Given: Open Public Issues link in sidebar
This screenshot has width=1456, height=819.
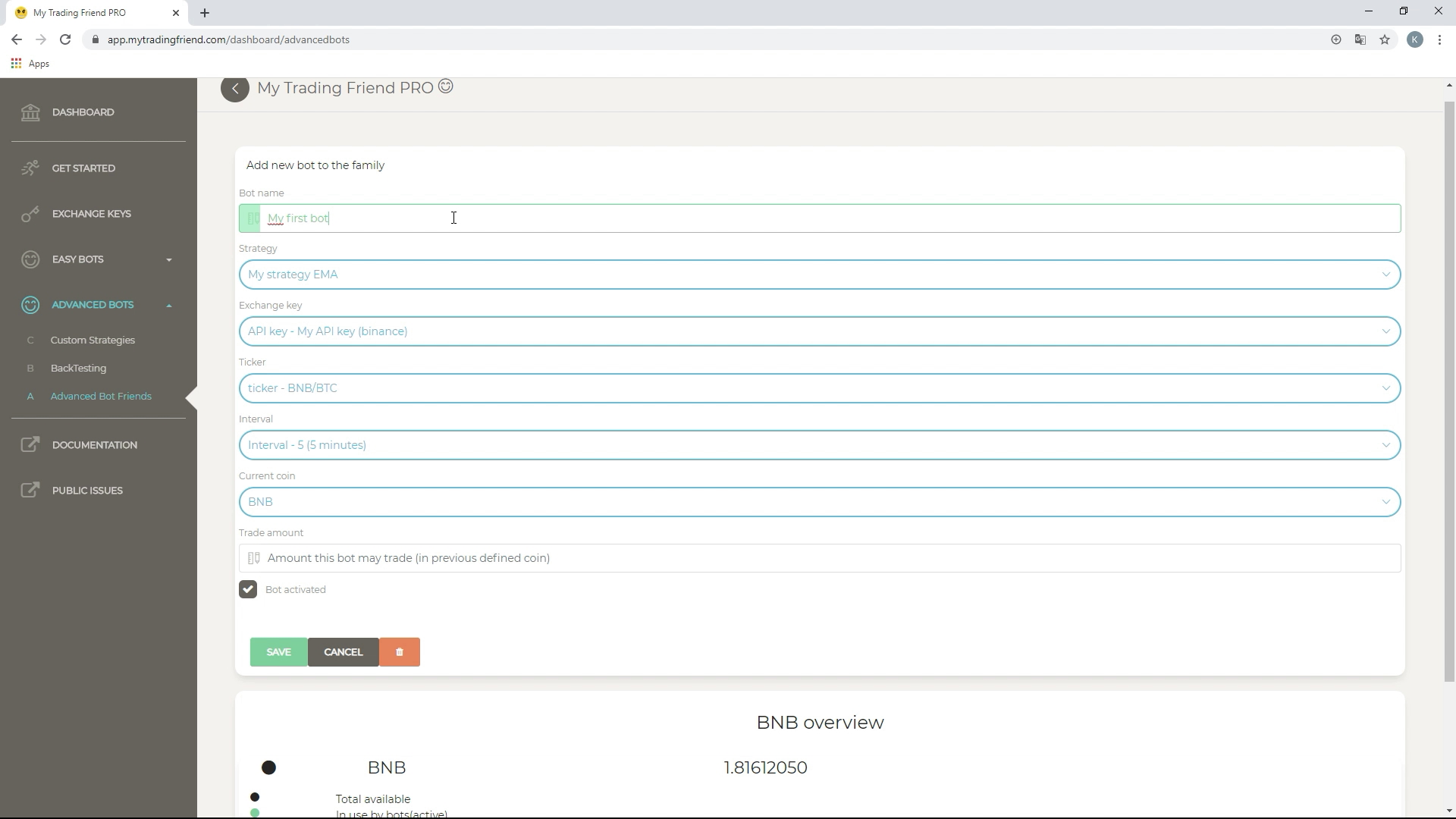Looking at the screenshot, I should click(87, 491).
